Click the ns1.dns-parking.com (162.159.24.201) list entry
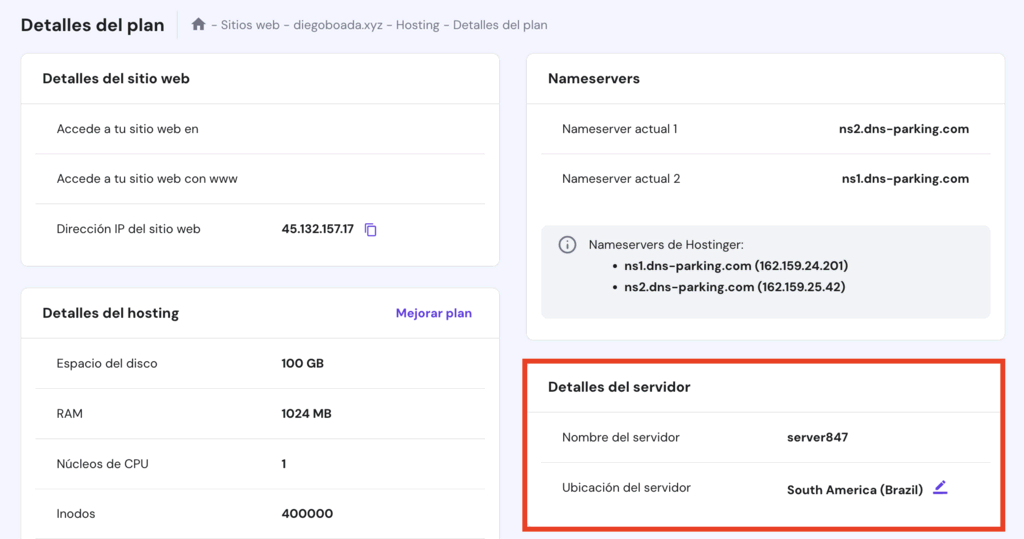Screen dimensions: 1024x539 point(735,266)
